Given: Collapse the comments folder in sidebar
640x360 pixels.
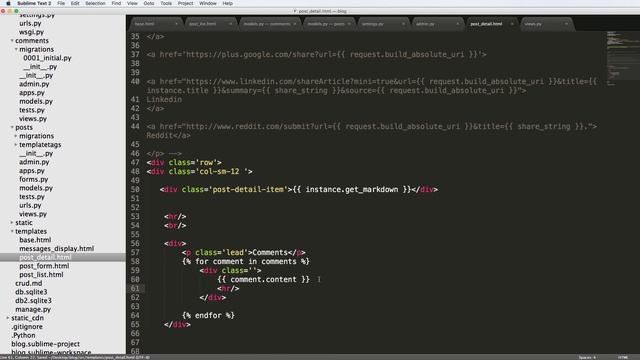Looking at the screenshot, I should coord(12,41).
